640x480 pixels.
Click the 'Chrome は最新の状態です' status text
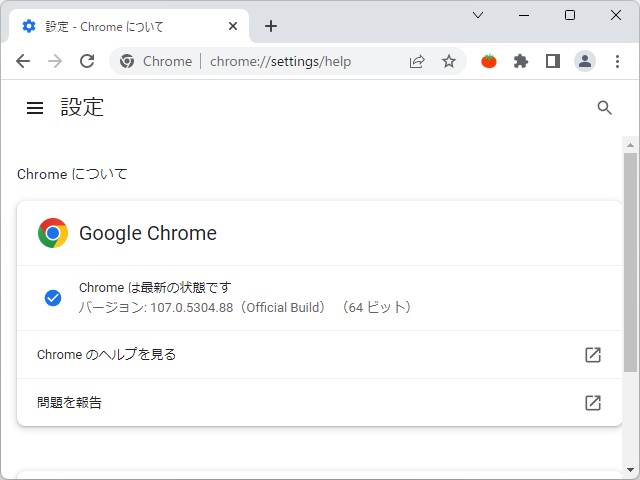pos(155,287)
